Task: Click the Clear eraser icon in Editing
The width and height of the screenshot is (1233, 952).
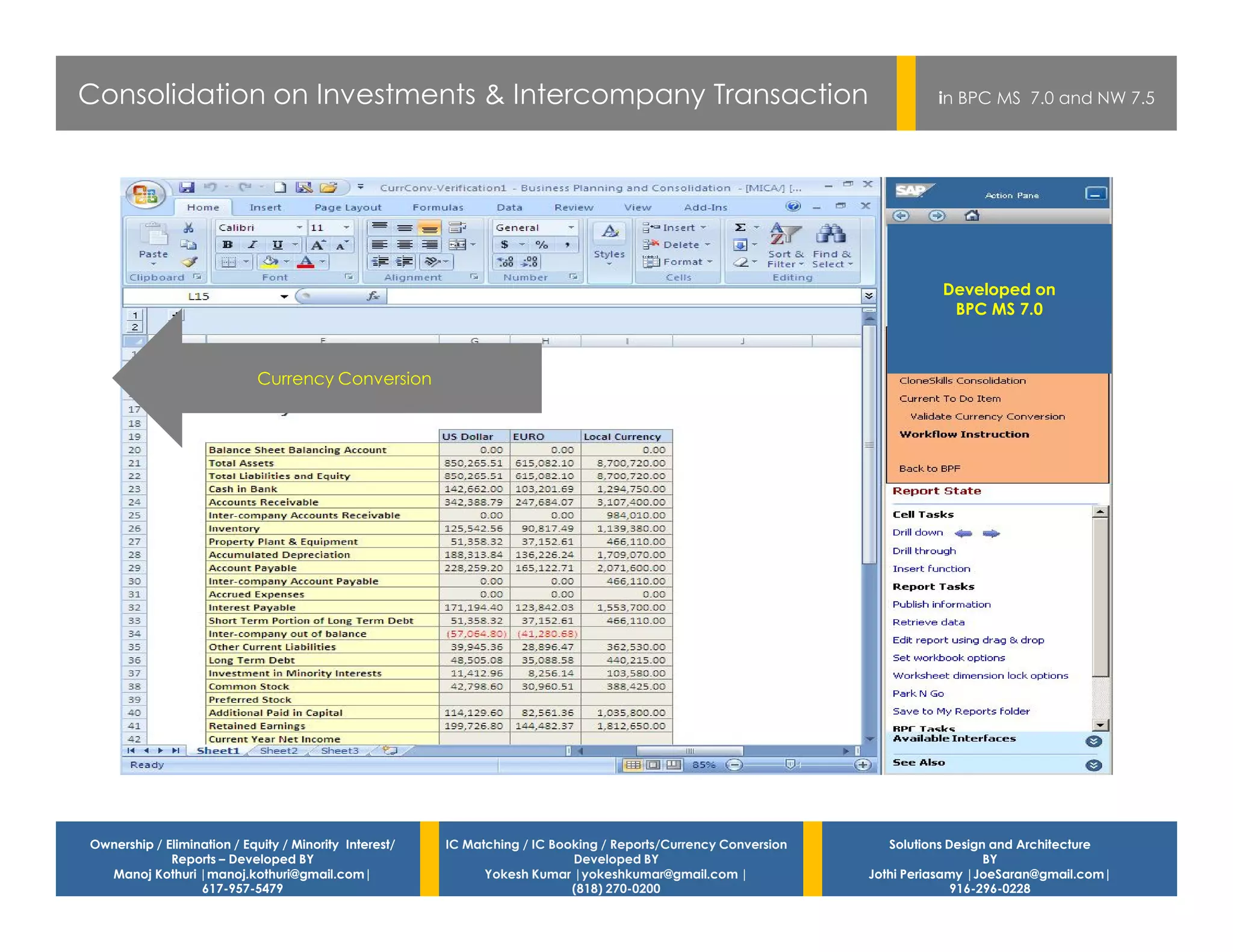Action: 741,262
